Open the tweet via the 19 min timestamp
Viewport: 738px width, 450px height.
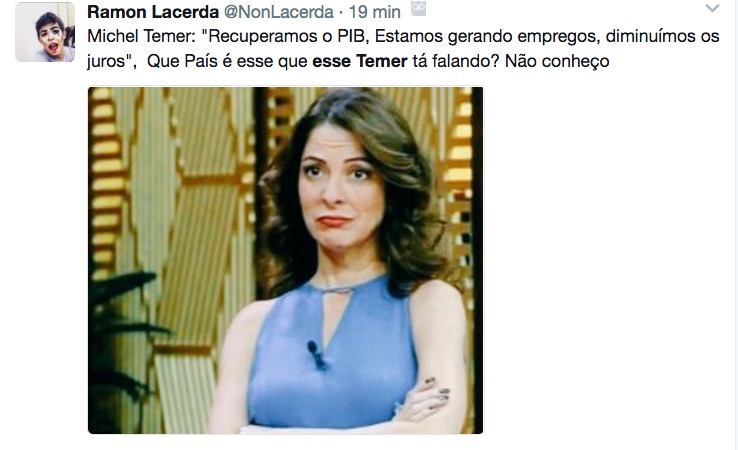(375, 12)
